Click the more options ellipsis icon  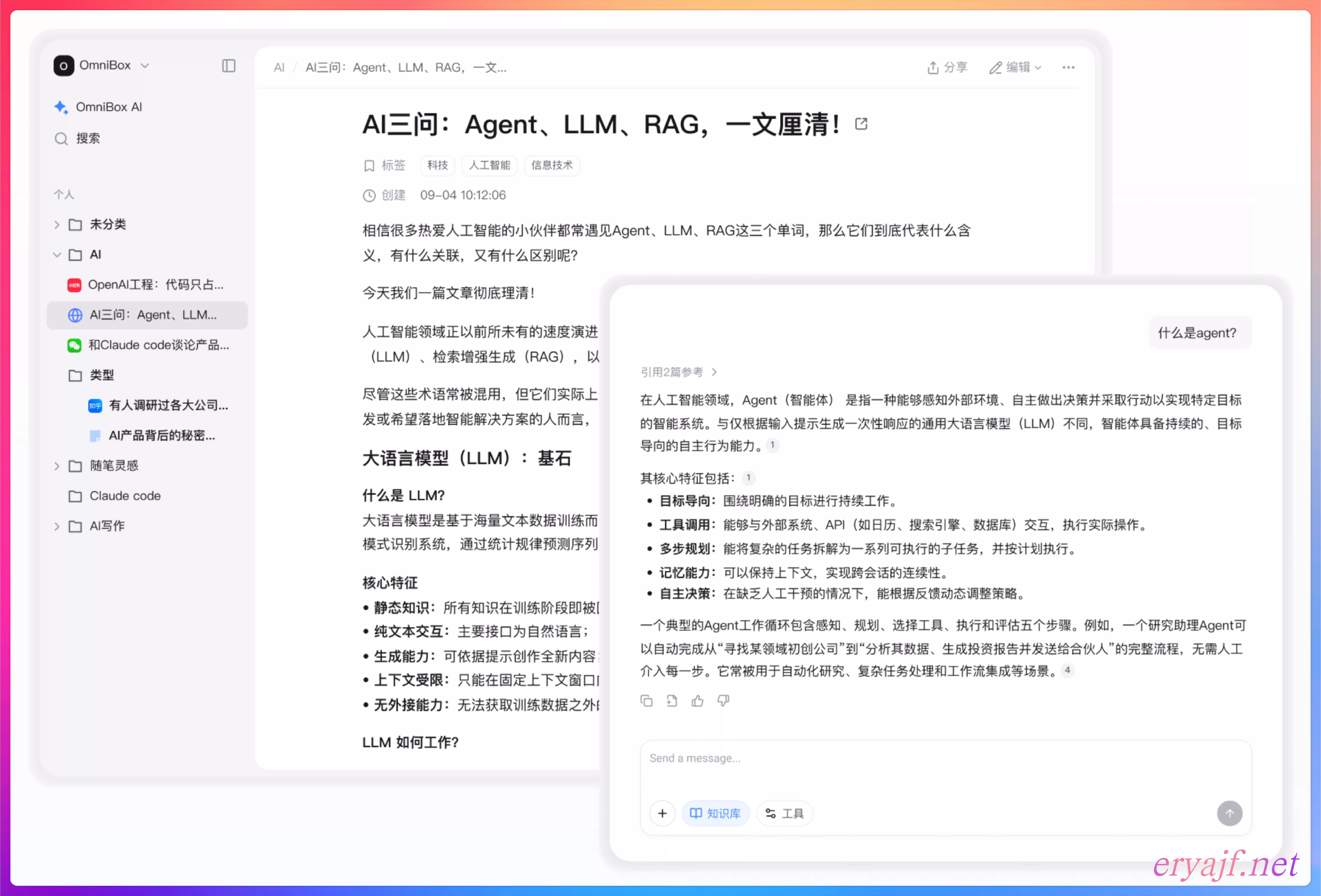(x=1068, y=68)
